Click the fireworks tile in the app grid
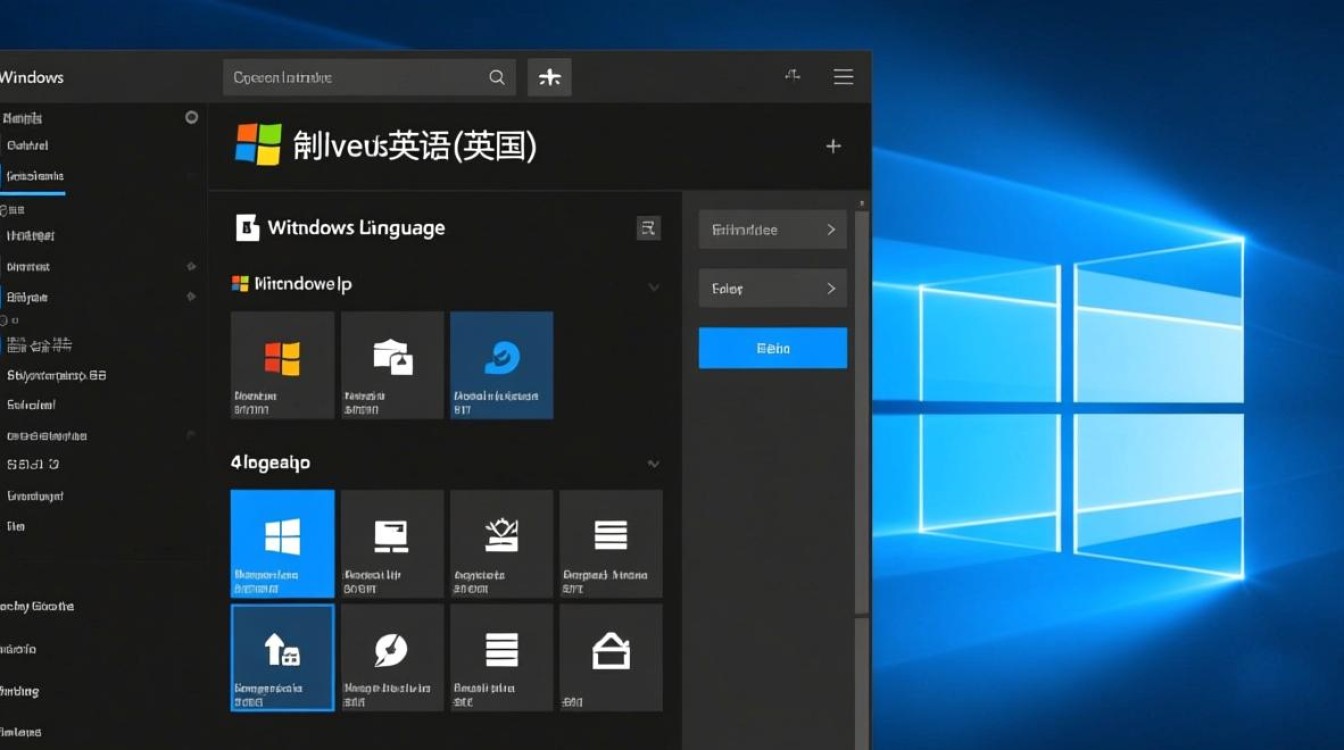1344x750 pixels. click(x=501, y=543)
